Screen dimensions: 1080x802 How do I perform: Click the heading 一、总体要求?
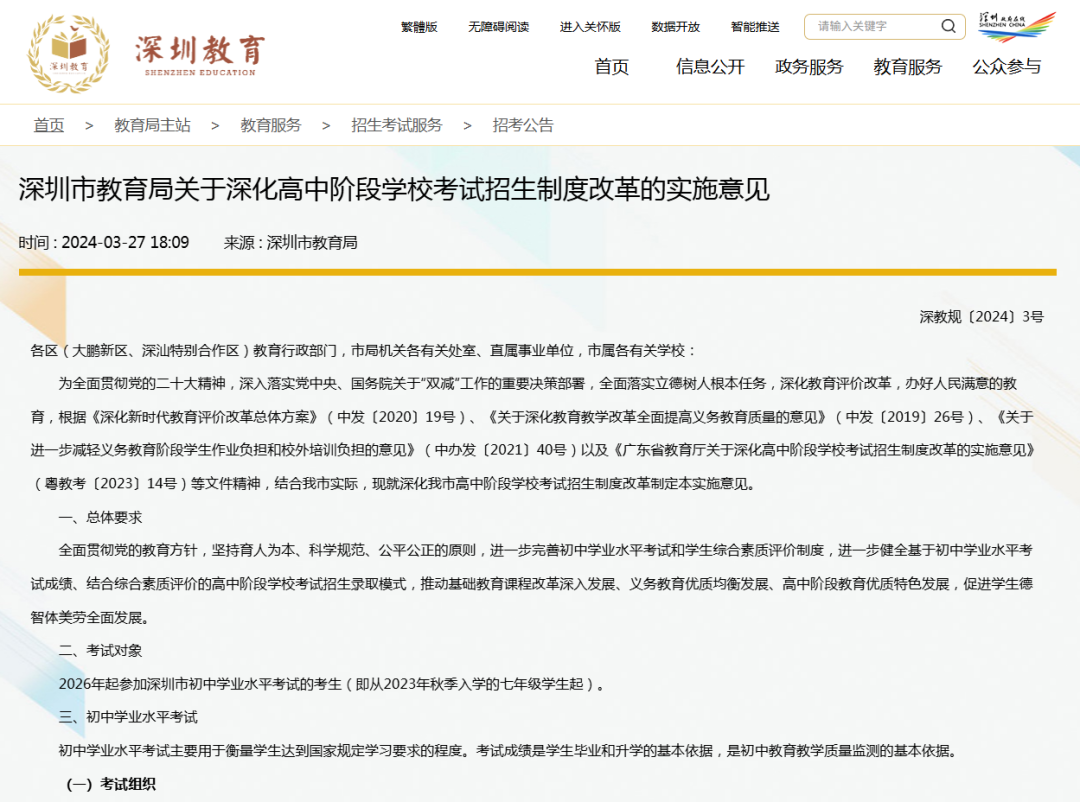point(101,517)
